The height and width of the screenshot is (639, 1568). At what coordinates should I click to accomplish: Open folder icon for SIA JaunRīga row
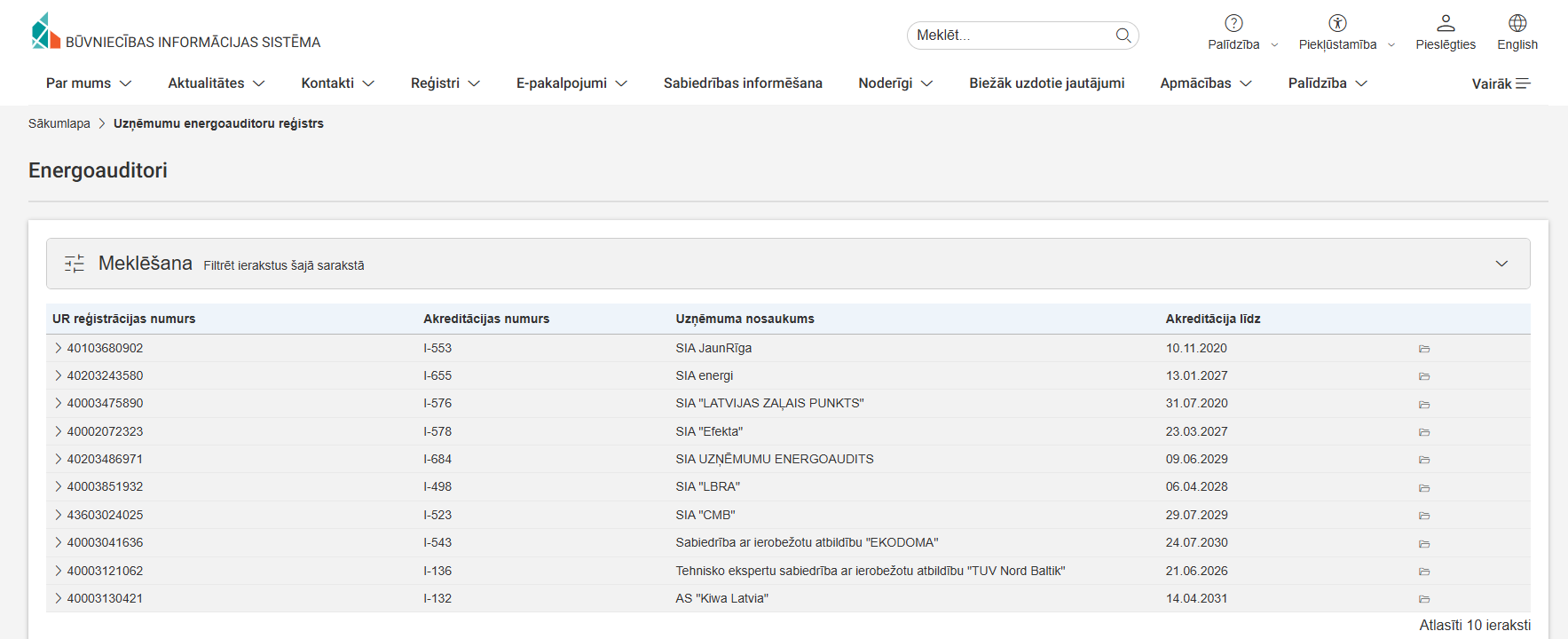point(1424,349)
